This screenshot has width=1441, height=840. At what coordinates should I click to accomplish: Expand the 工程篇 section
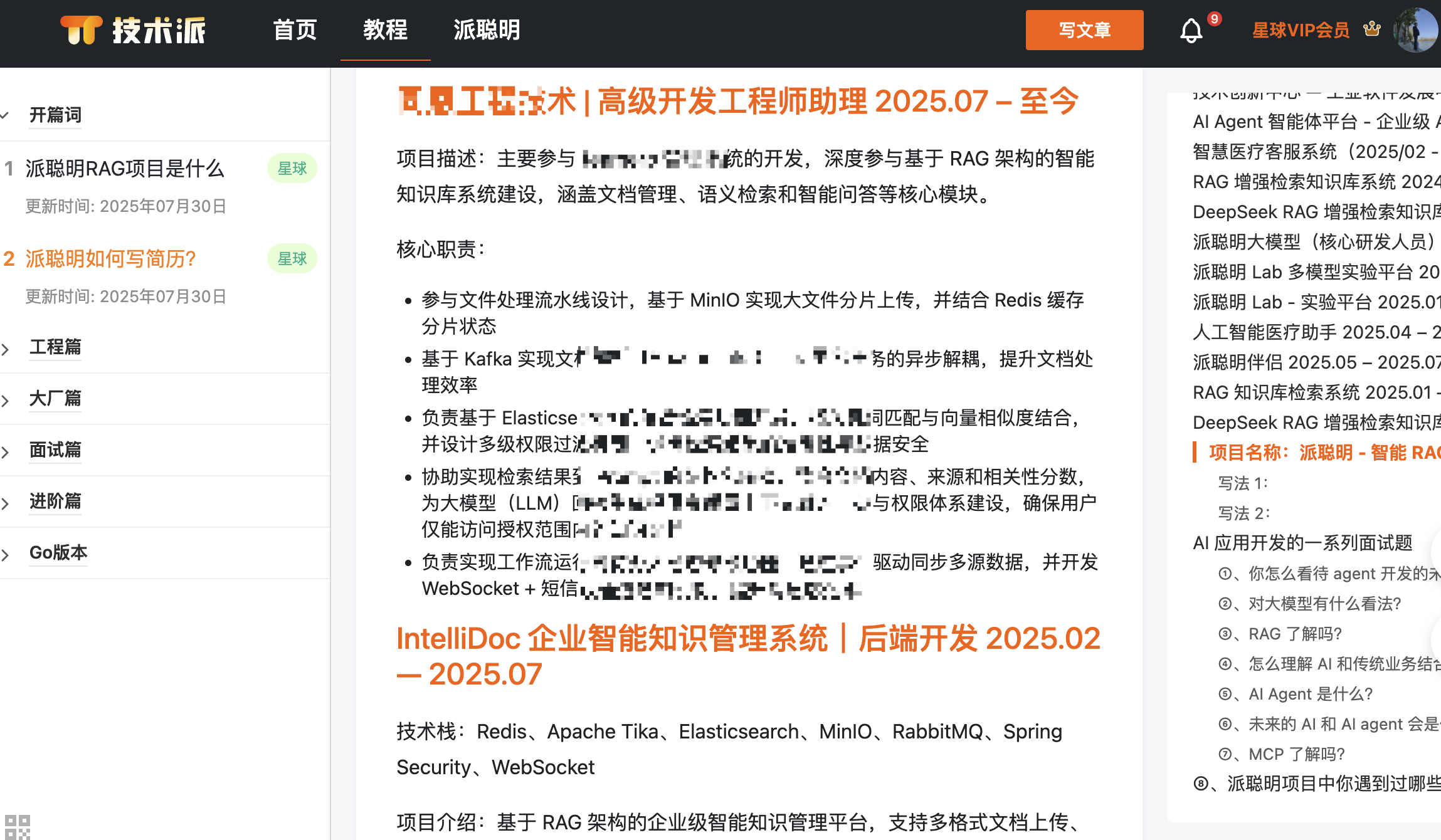55,347
